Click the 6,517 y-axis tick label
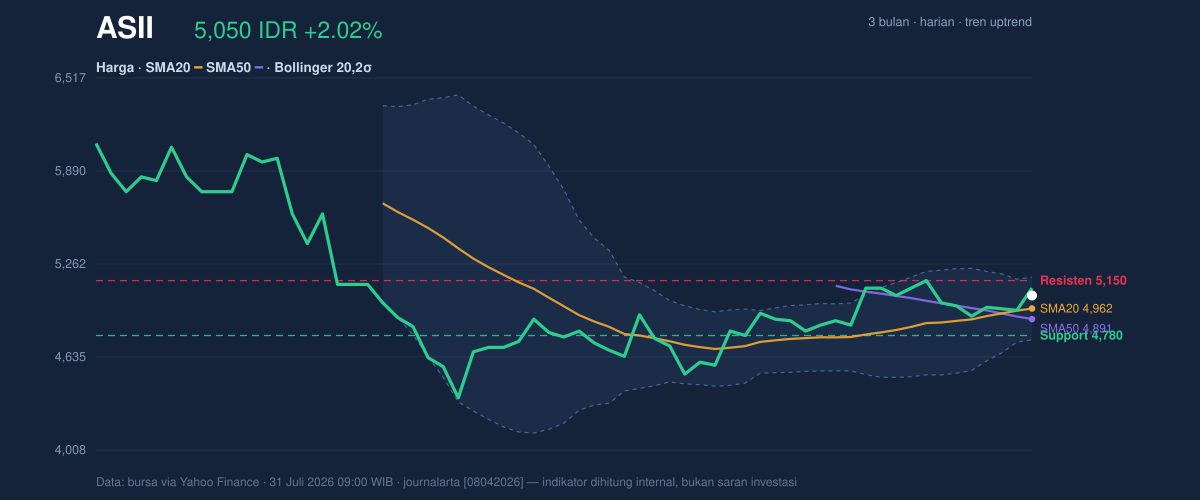1200x500 pixels. coord(70,78)
